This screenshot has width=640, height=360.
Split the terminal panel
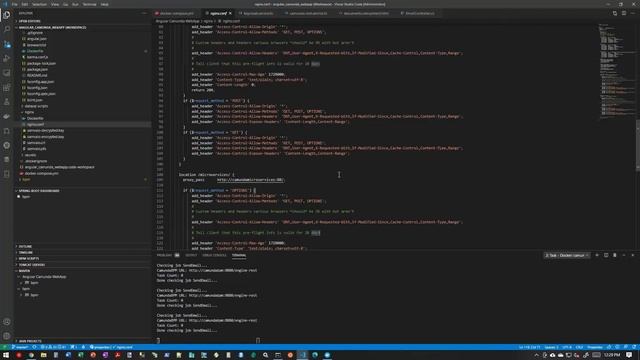coord(606,255)
